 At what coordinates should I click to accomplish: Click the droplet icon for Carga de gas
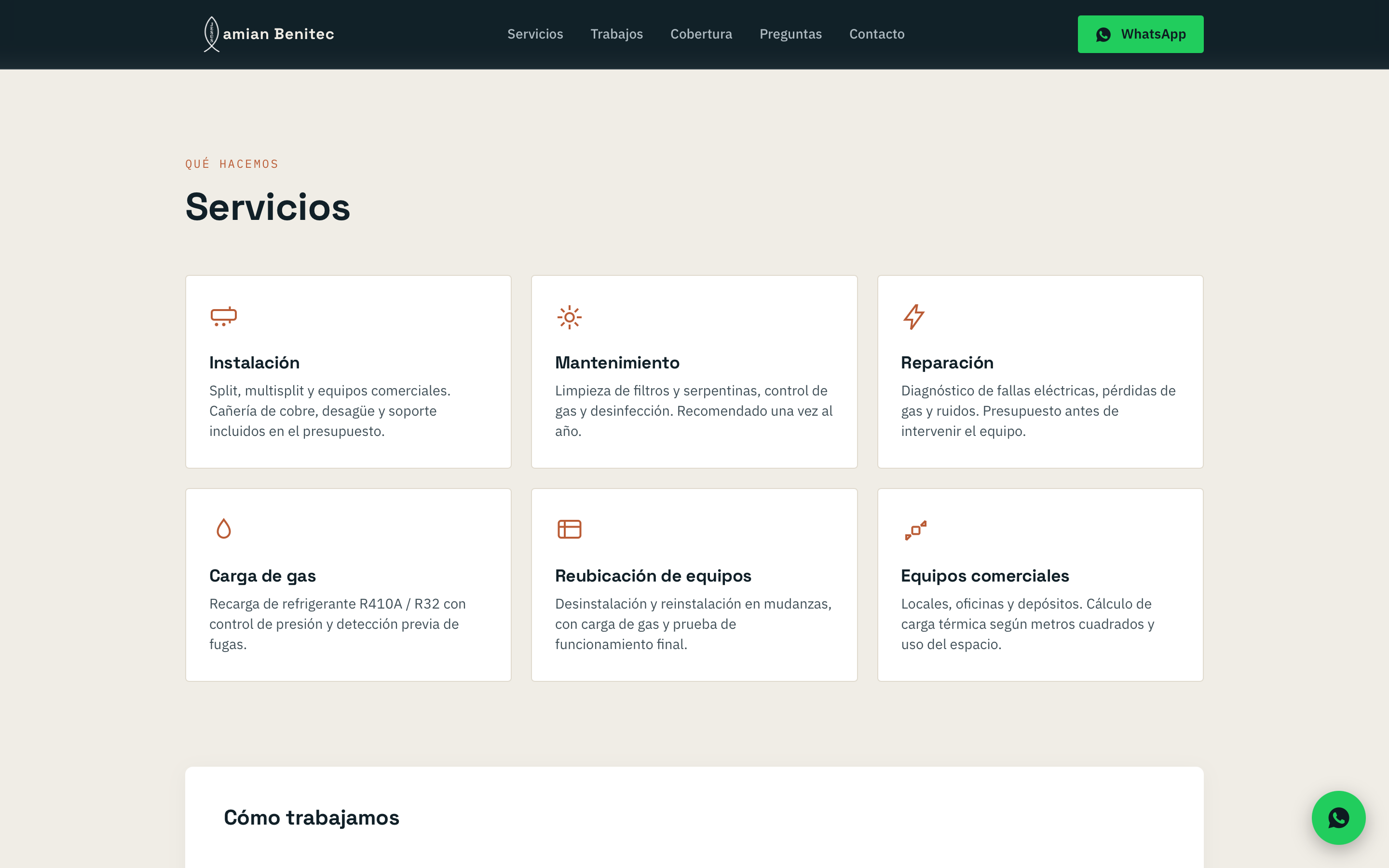coord(223,529)
